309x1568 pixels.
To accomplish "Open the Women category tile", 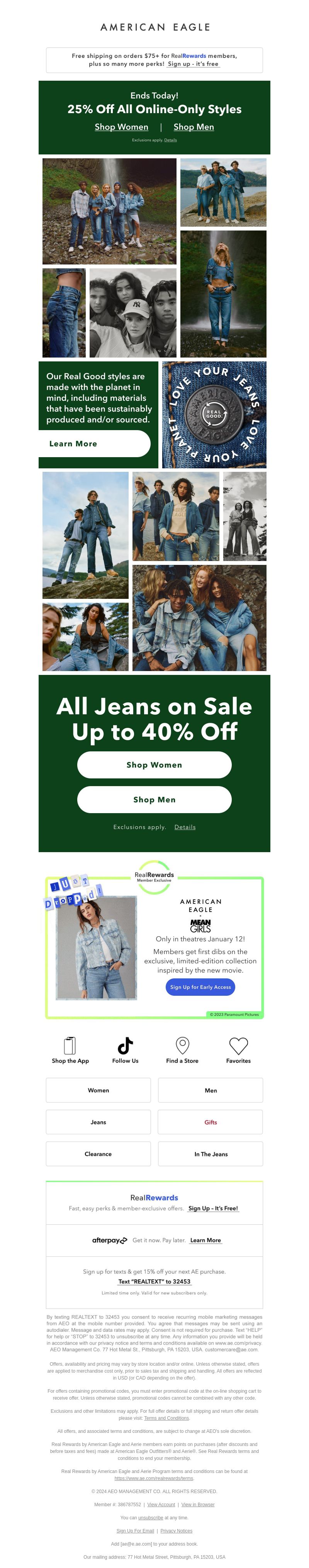I will pos(98,1090).
